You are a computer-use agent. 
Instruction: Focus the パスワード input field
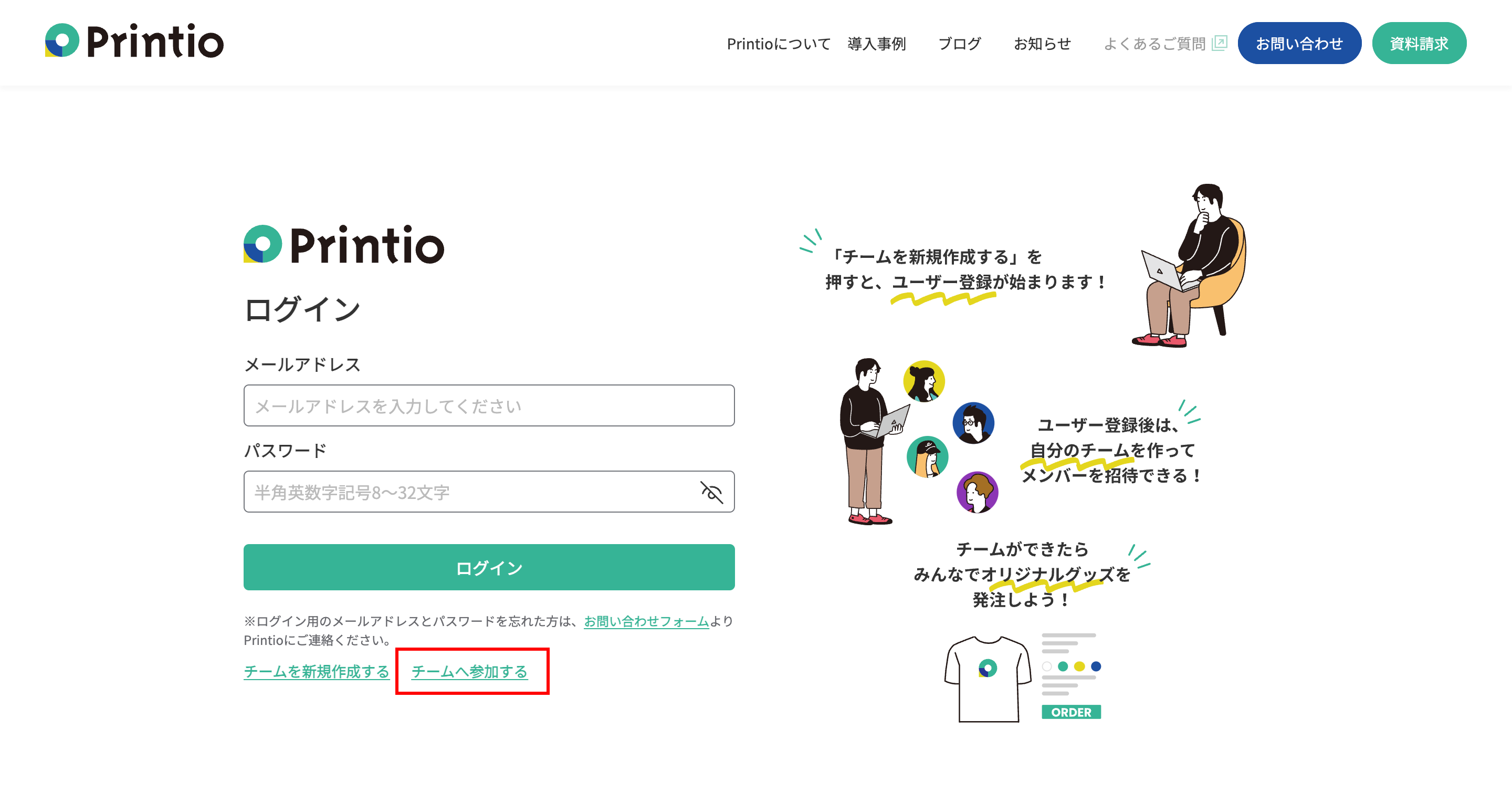(489, 492)
